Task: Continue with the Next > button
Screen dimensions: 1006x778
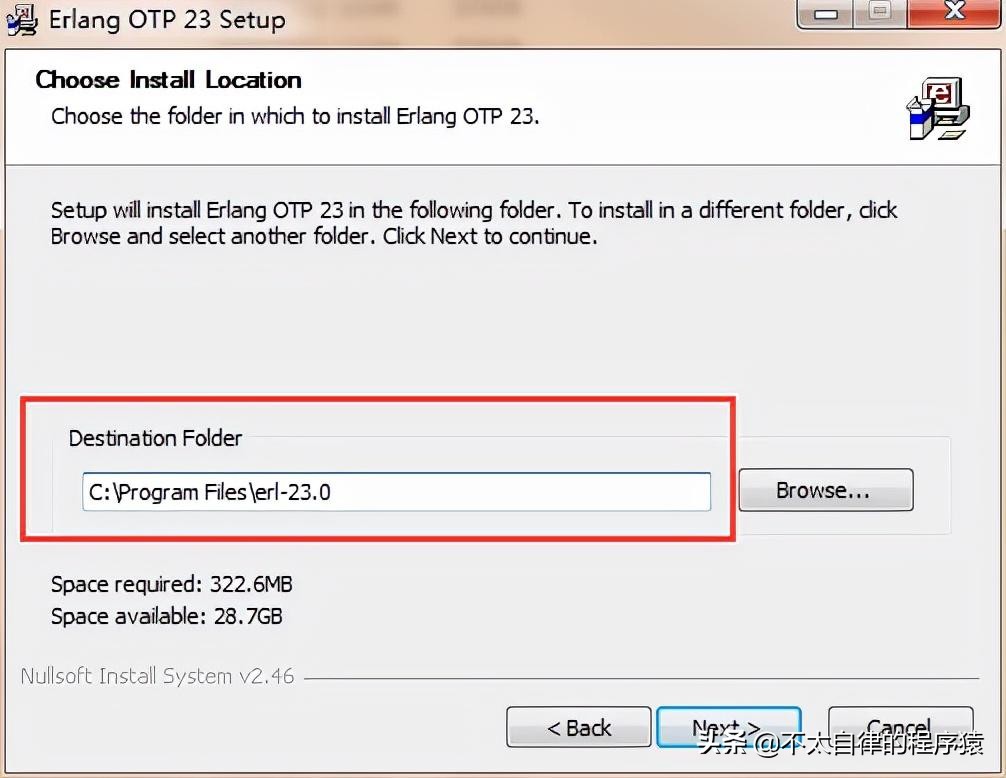Action: click(x=728, y=728)
